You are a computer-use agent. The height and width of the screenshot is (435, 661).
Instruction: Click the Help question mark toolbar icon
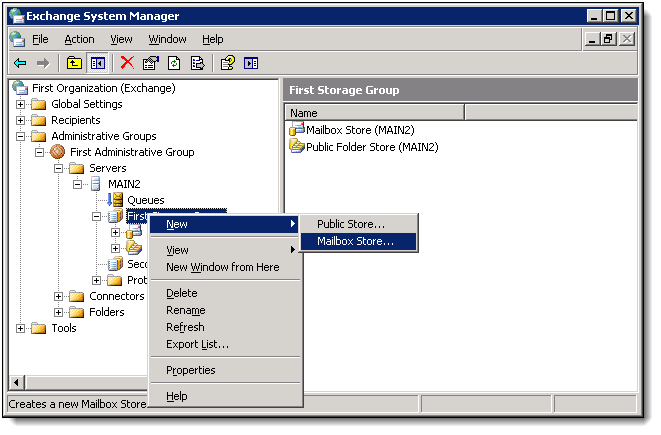(x=228, y=63)
